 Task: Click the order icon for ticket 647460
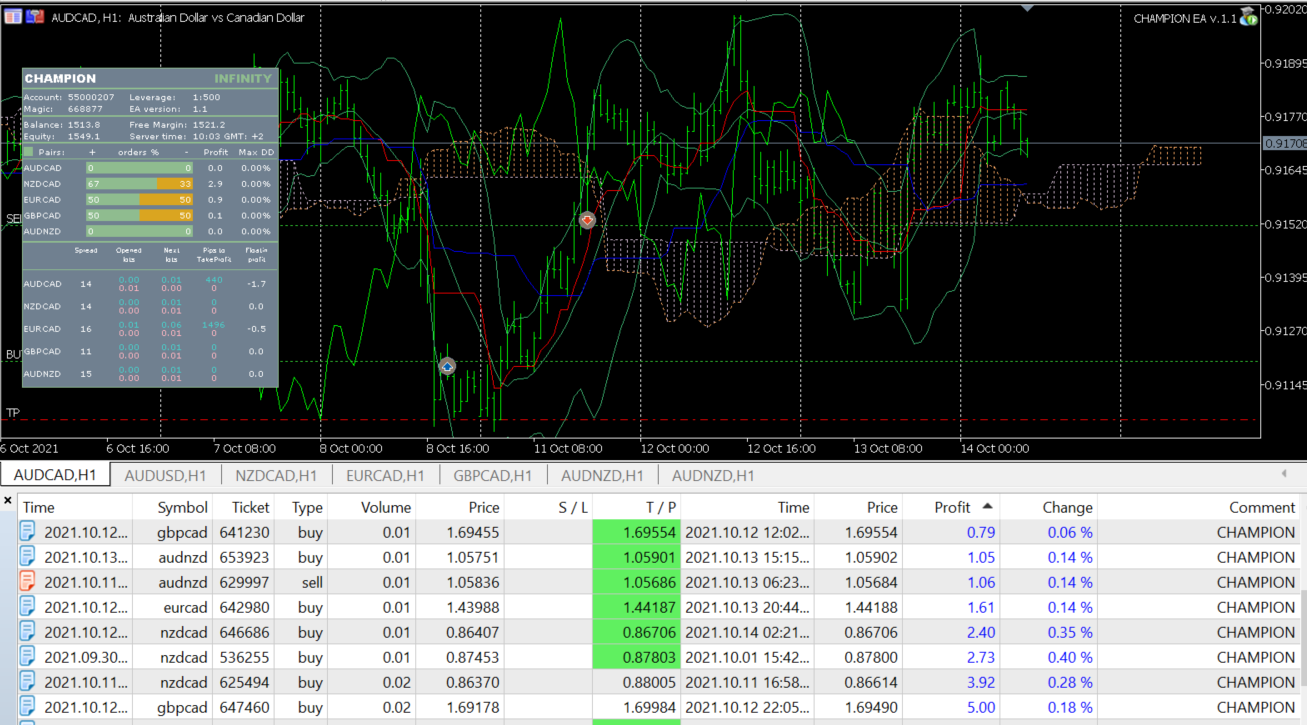tap(28, 708)
